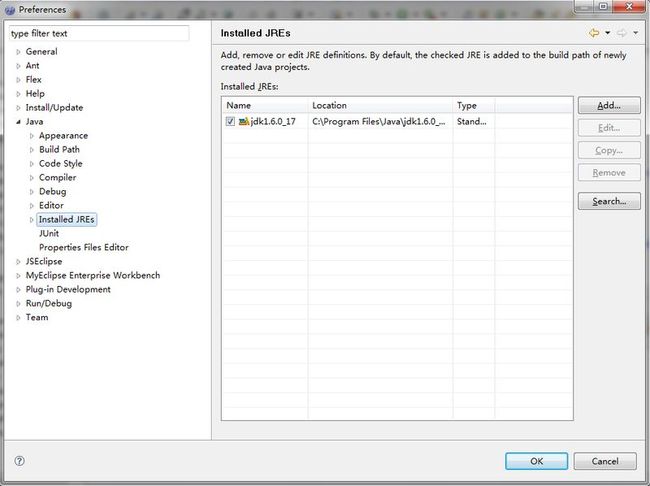Open Compiler preferences

coord(58,177)
